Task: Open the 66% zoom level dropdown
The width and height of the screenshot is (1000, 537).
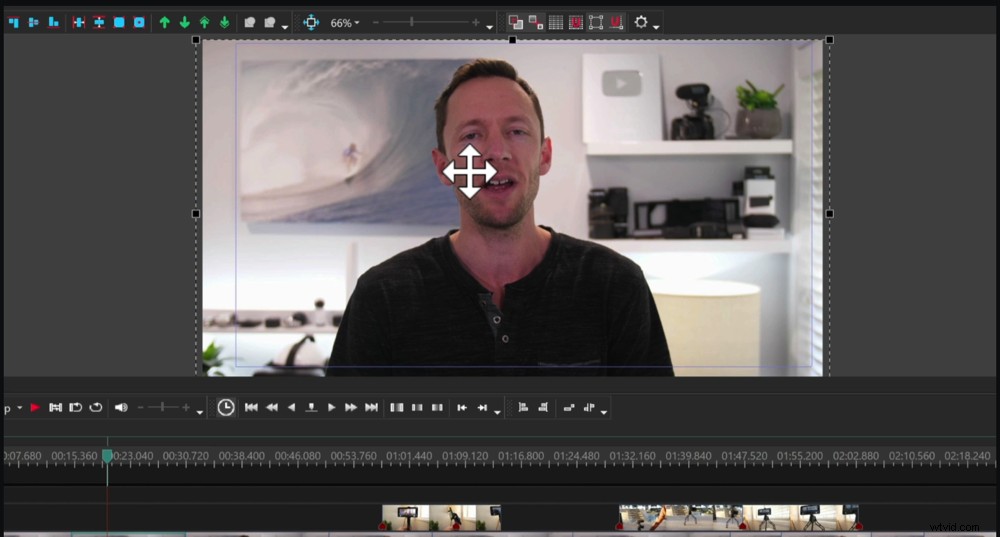Action: tap(345, 23)
